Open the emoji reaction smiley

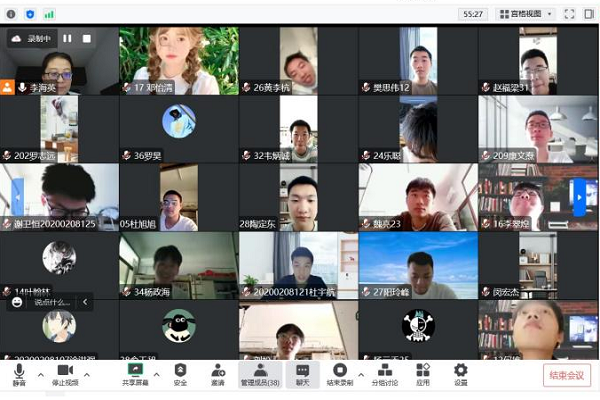(17, 301)
